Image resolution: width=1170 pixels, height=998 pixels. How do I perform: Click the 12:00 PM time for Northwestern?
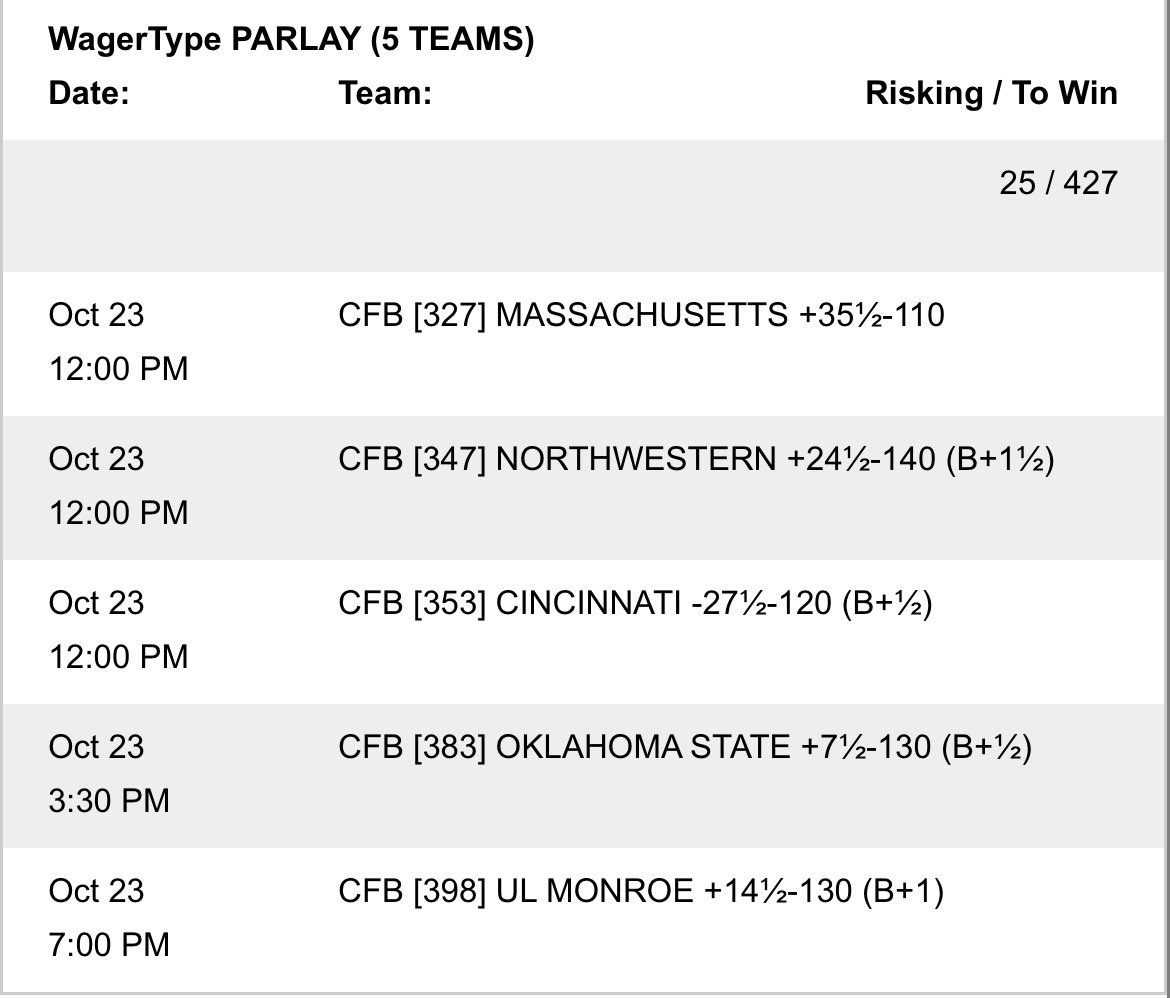click(119, 513)
